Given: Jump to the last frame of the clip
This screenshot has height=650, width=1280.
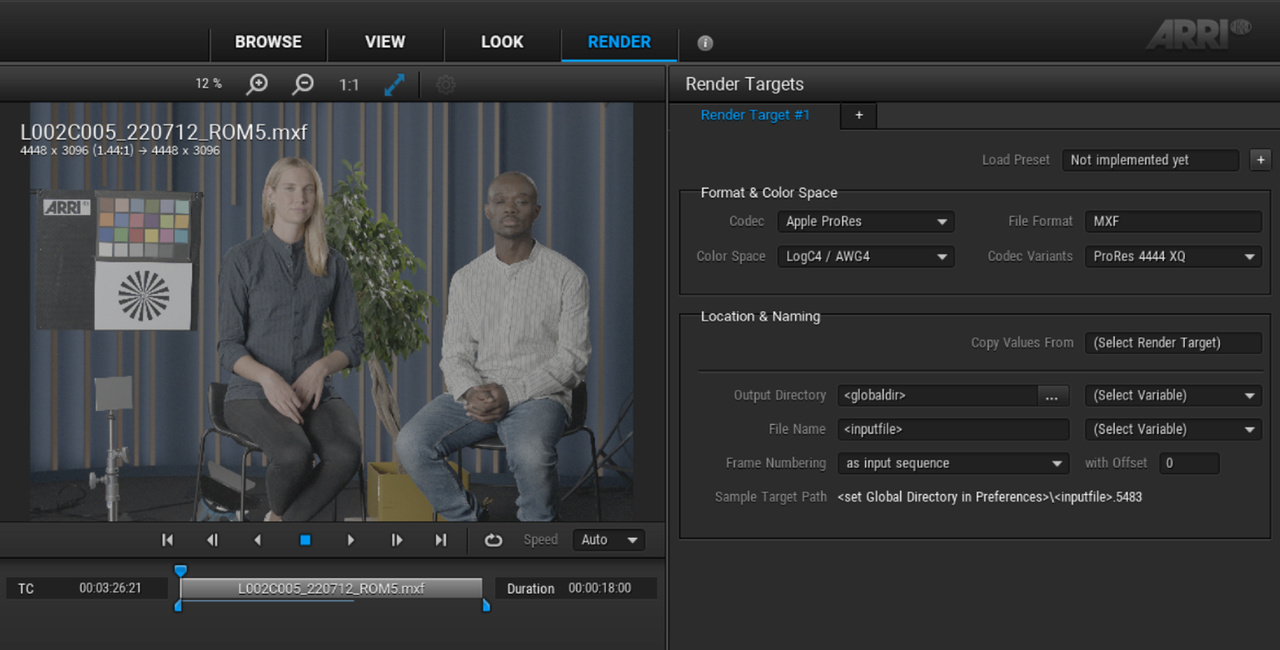Looking at the screenshot, I should (x=441, y=540).
